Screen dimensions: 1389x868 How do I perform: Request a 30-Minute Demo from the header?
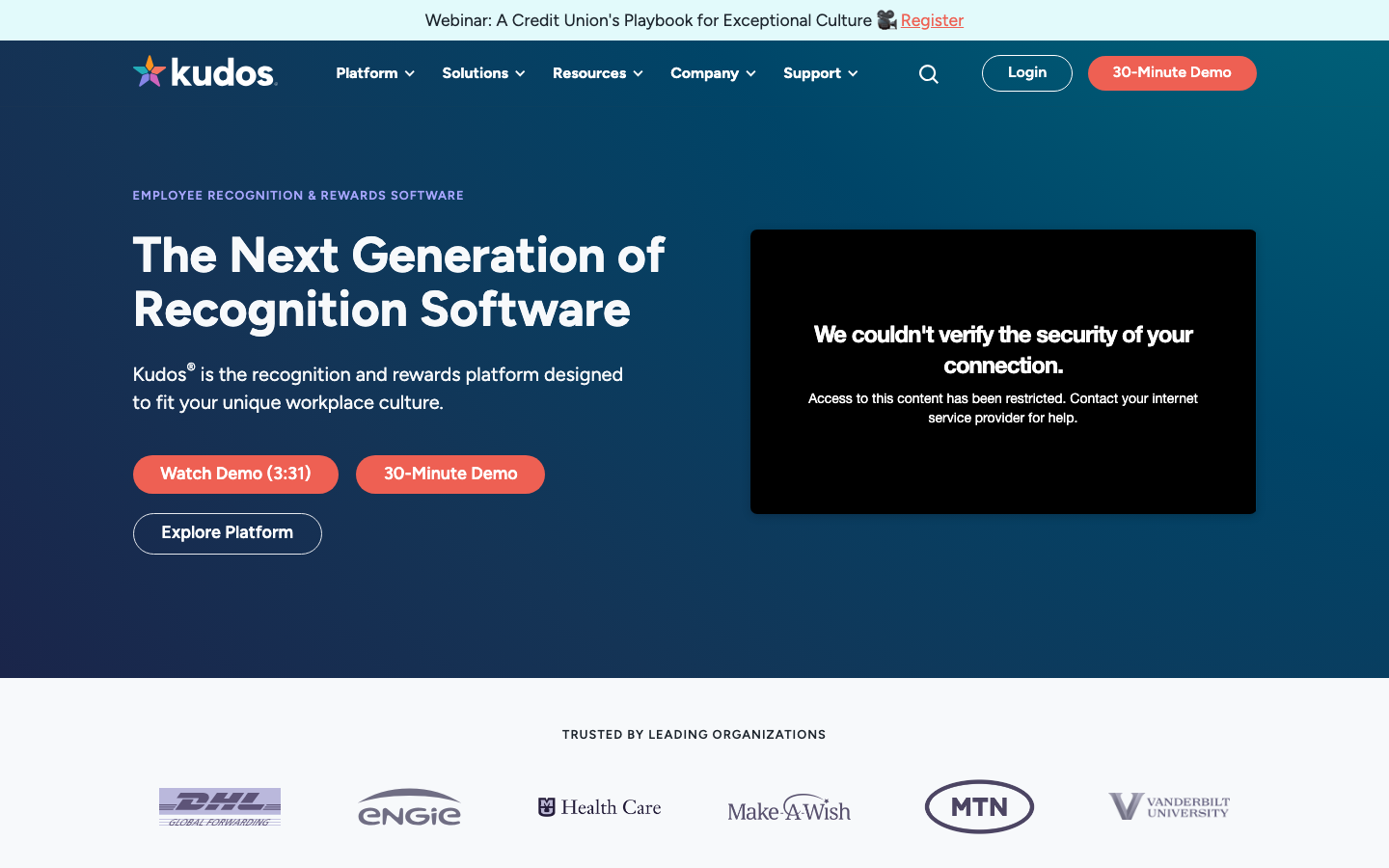point(1172,73)
